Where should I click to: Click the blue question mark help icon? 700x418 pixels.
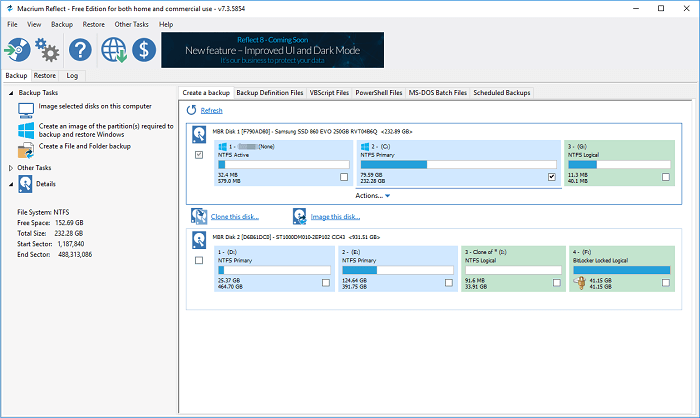(80, 50)
